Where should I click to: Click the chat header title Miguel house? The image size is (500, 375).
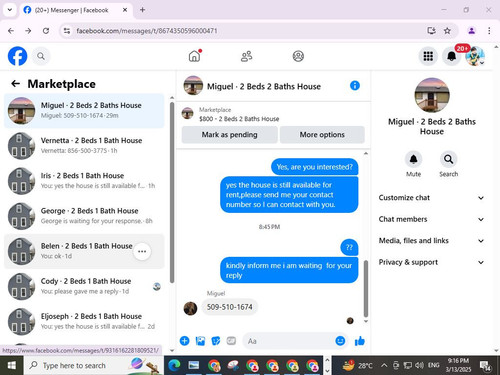264,86
